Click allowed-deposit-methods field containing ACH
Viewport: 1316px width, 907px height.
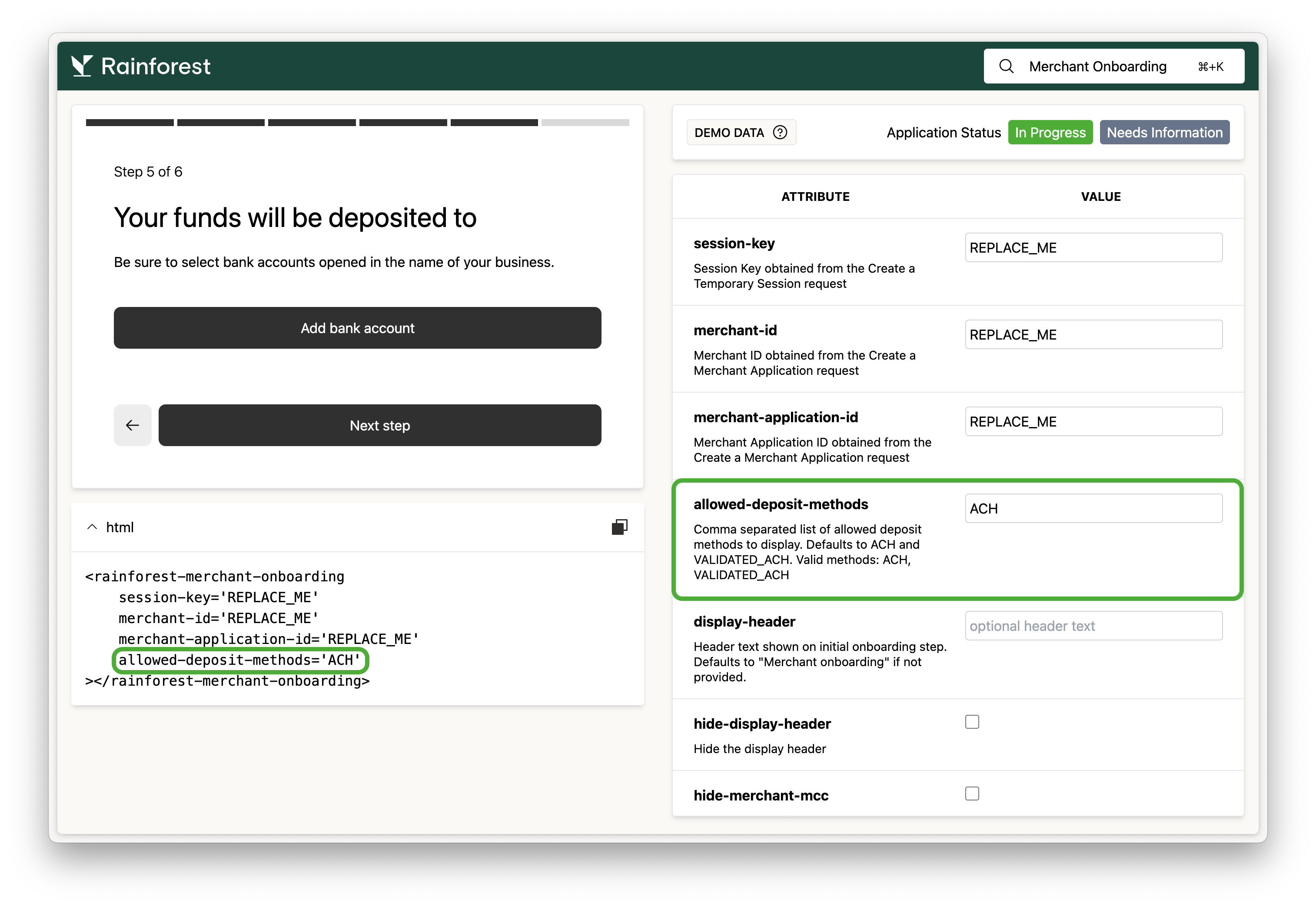[x=1093, y=509]
